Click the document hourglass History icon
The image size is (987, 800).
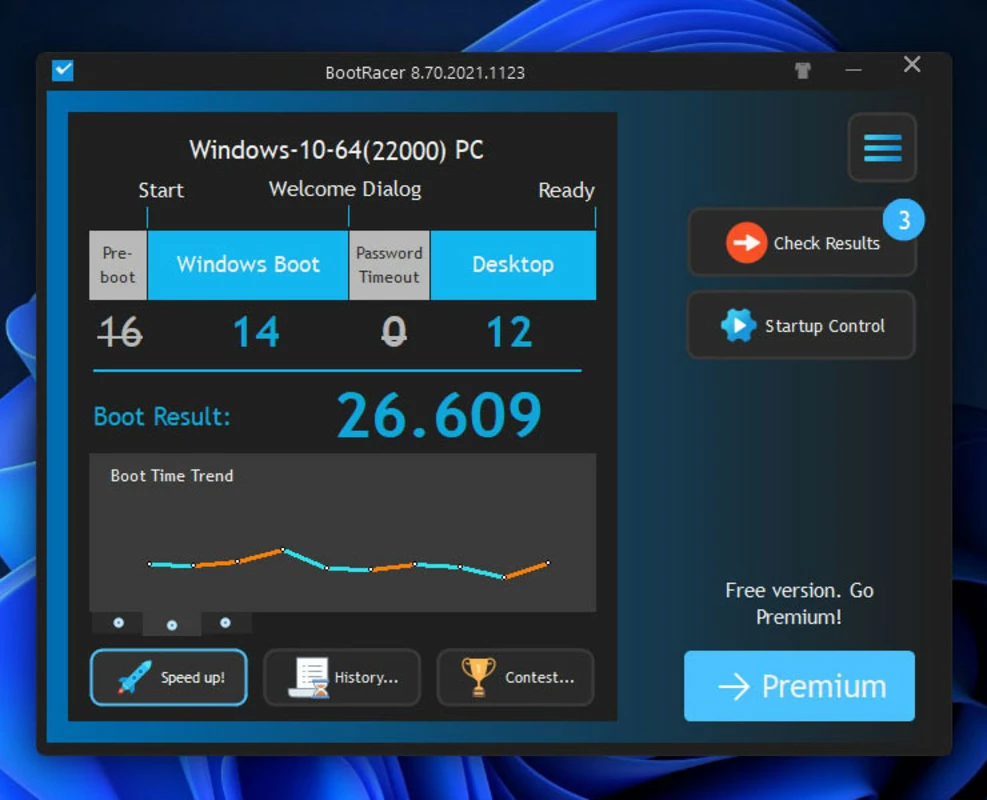[309, 677]
